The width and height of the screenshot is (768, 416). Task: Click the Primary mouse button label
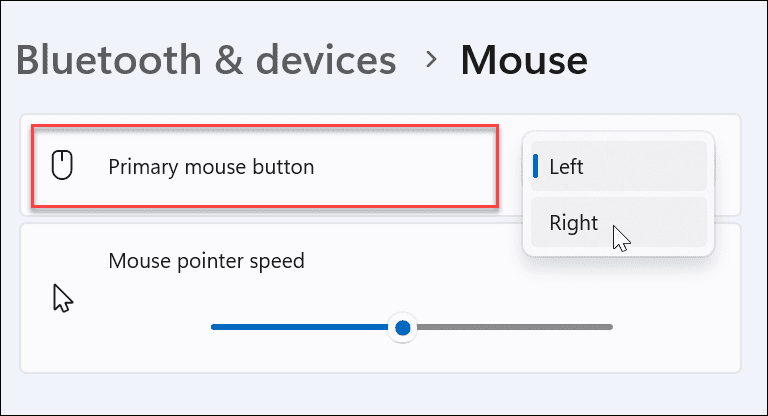[210, 167]
